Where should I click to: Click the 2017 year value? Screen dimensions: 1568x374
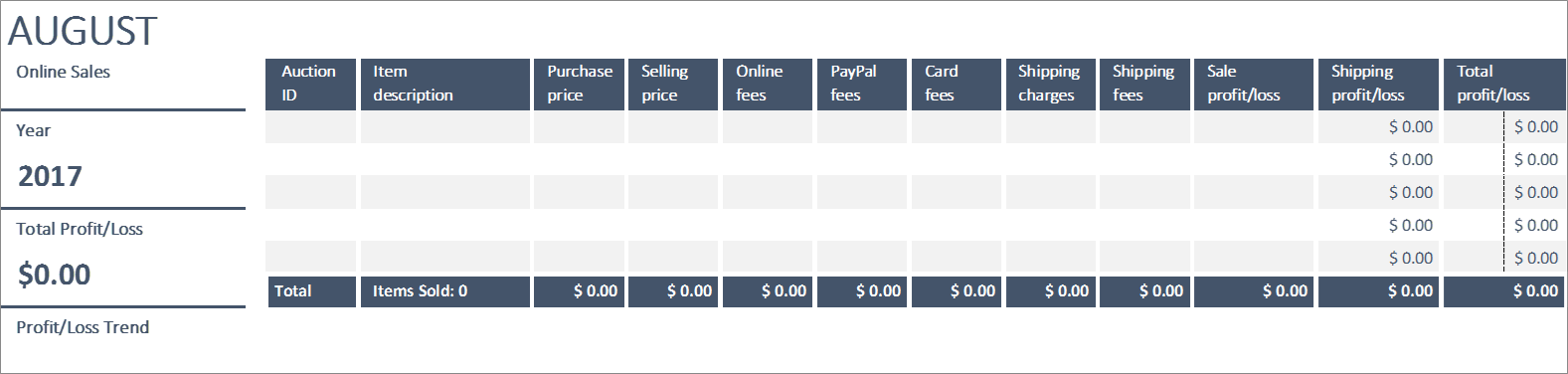pyautogui.click(x=50, y=176)
